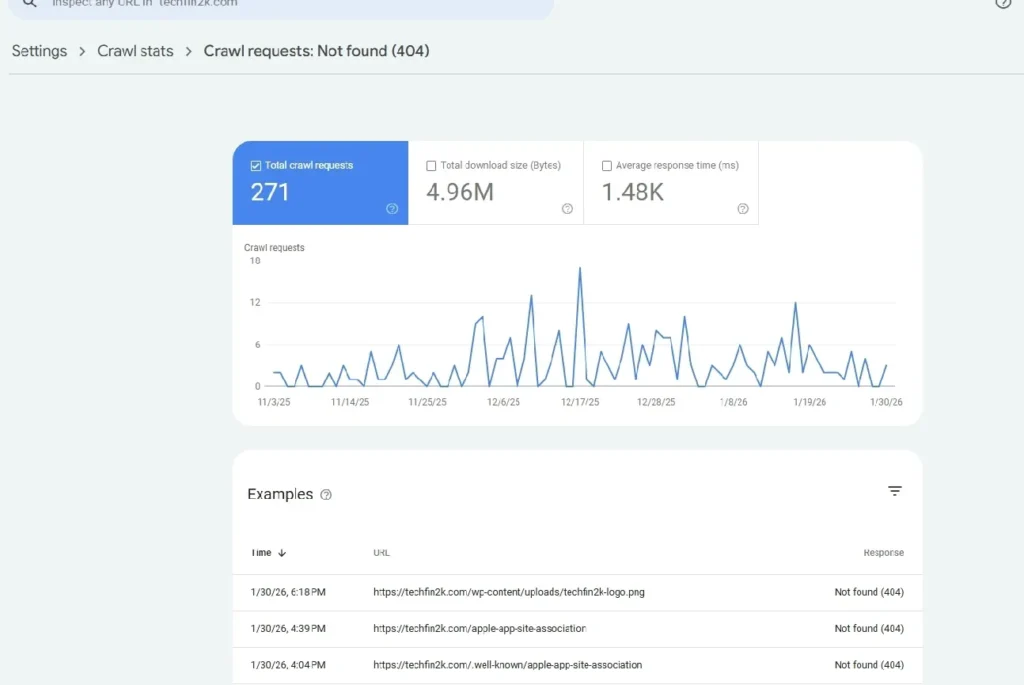Viewport: 1024px width, 685px height.
Task: Click Not found (404) in the 6:18 PM row
Action: coord(869,592)
